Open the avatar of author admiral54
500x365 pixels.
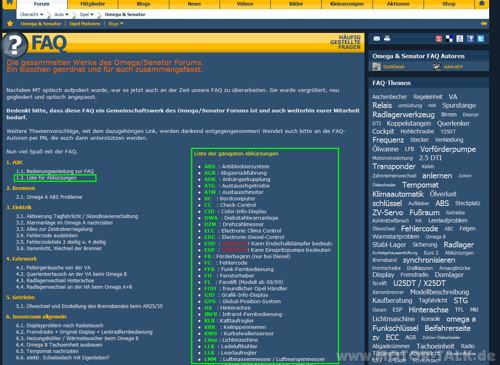pyautogui.click(x=437, y=67)
